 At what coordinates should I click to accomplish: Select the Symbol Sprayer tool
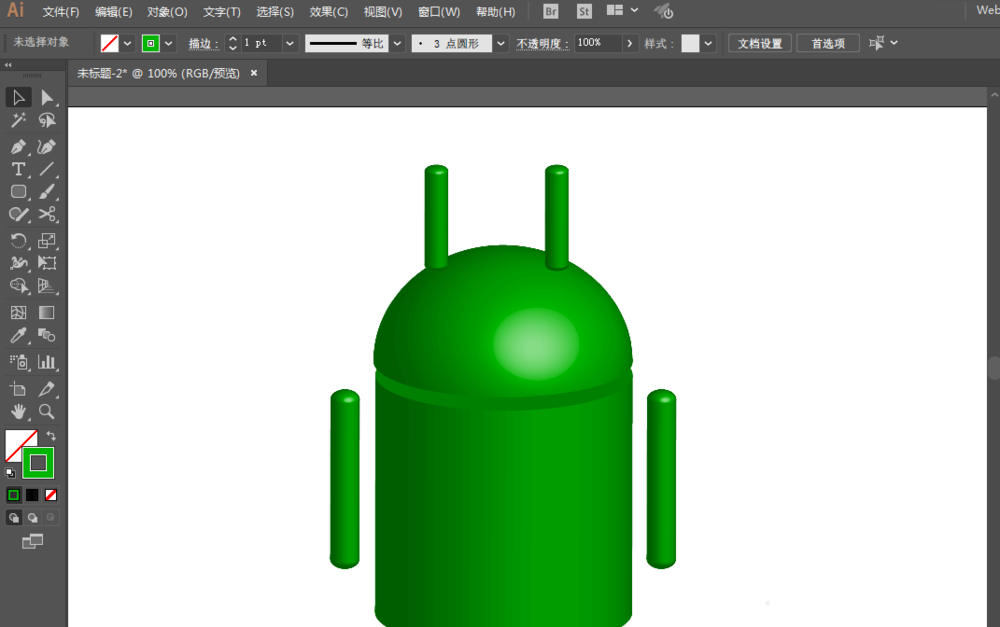18,362
